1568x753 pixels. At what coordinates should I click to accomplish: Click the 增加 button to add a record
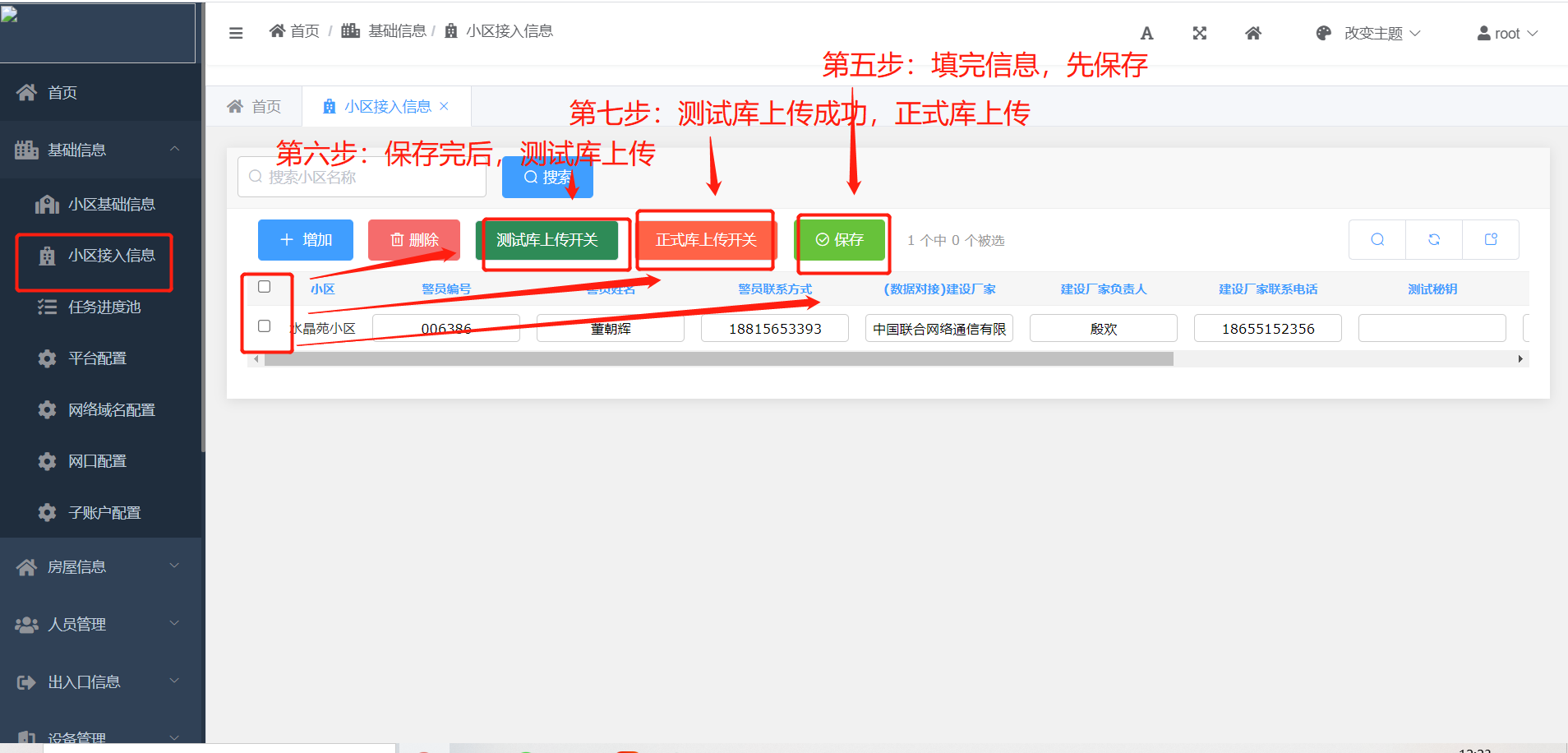coord(305,240)
